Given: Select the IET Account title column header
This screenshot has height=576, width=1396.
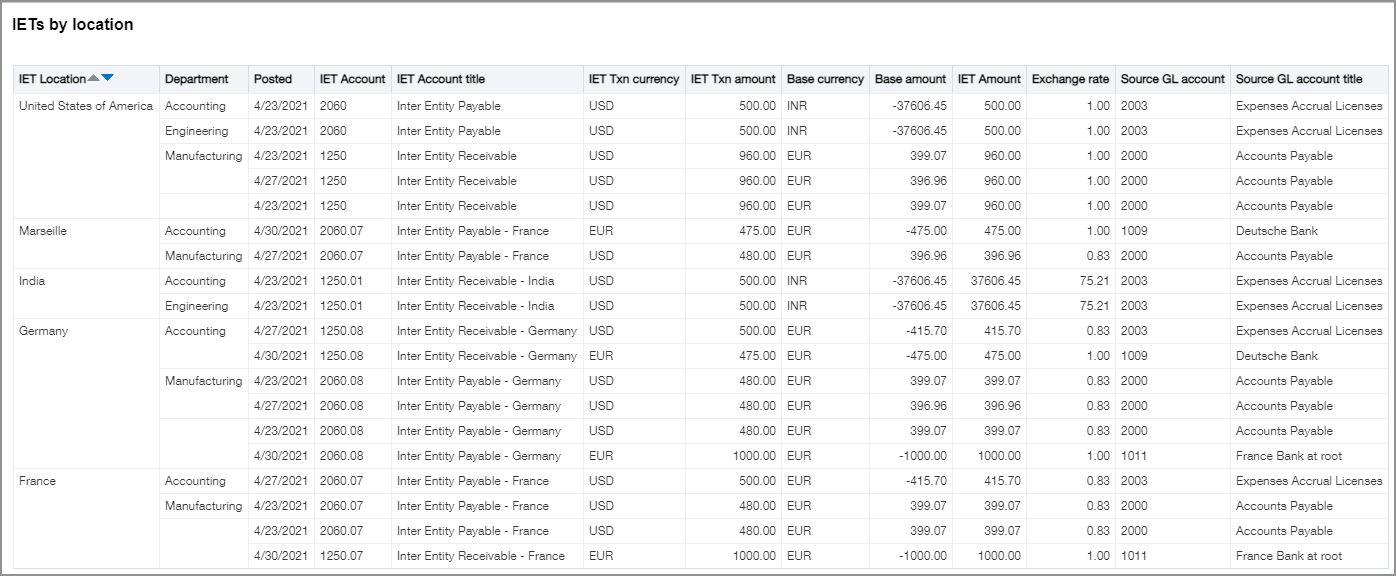Looking at the screenshot, I should coord(440,79).
